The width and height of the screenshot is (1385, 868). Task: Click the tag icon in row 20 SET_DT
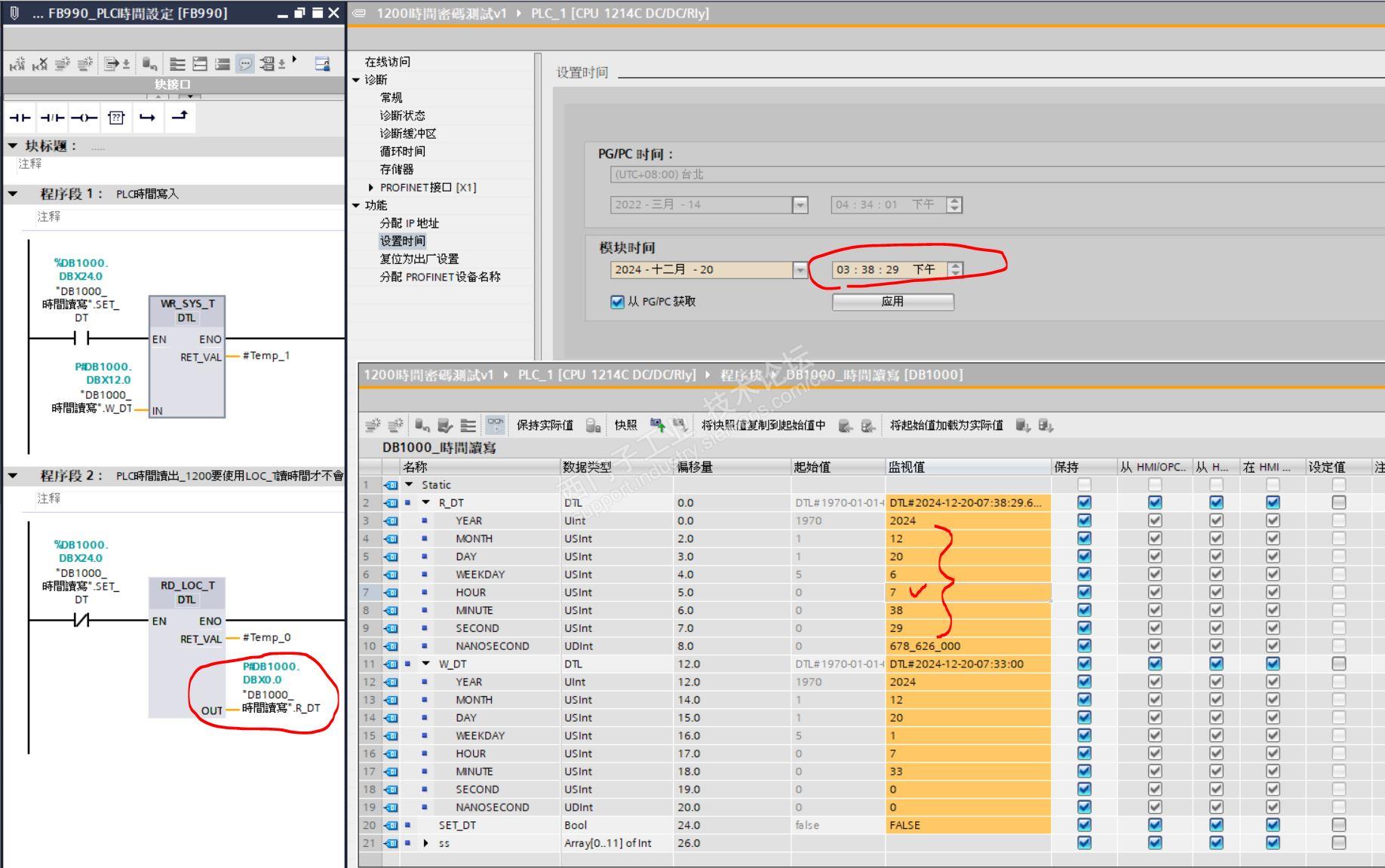(391, 825)
